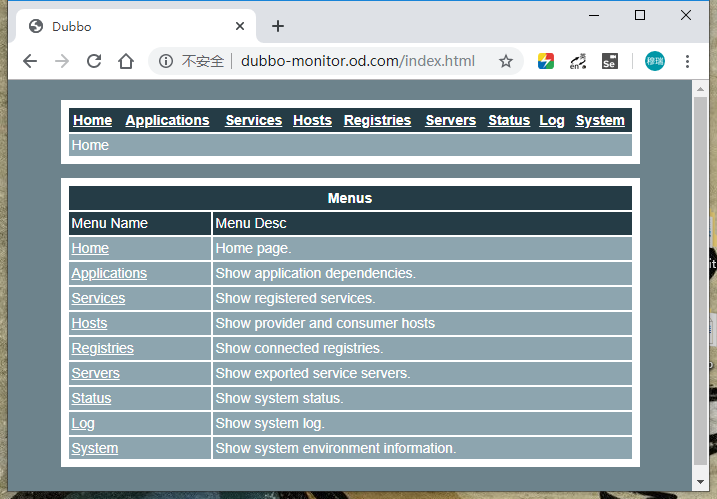Click the scrollbar up arrow
This screenshot has height=499, width=717.
[x=700, y=89]
